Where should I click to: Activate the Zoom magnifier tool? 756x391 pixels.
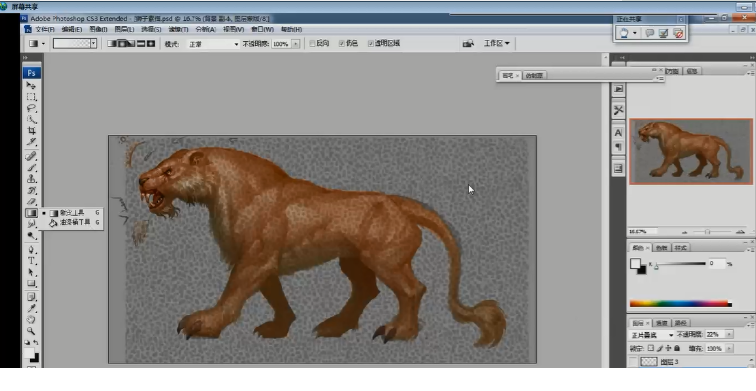tap(31, 331)
